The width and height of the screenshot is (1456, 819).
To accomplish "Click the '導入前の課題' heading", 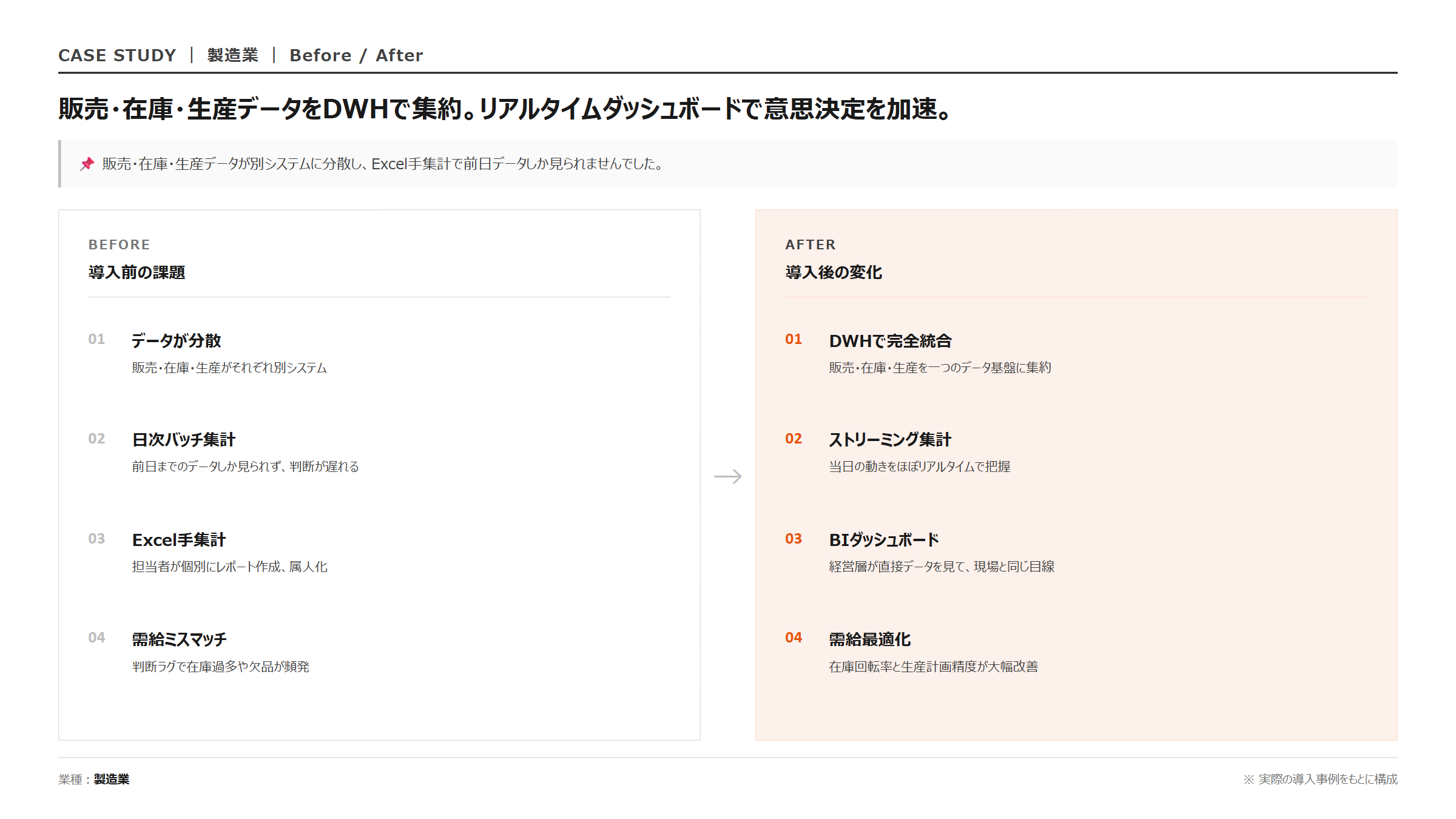I will coord(137,272).
